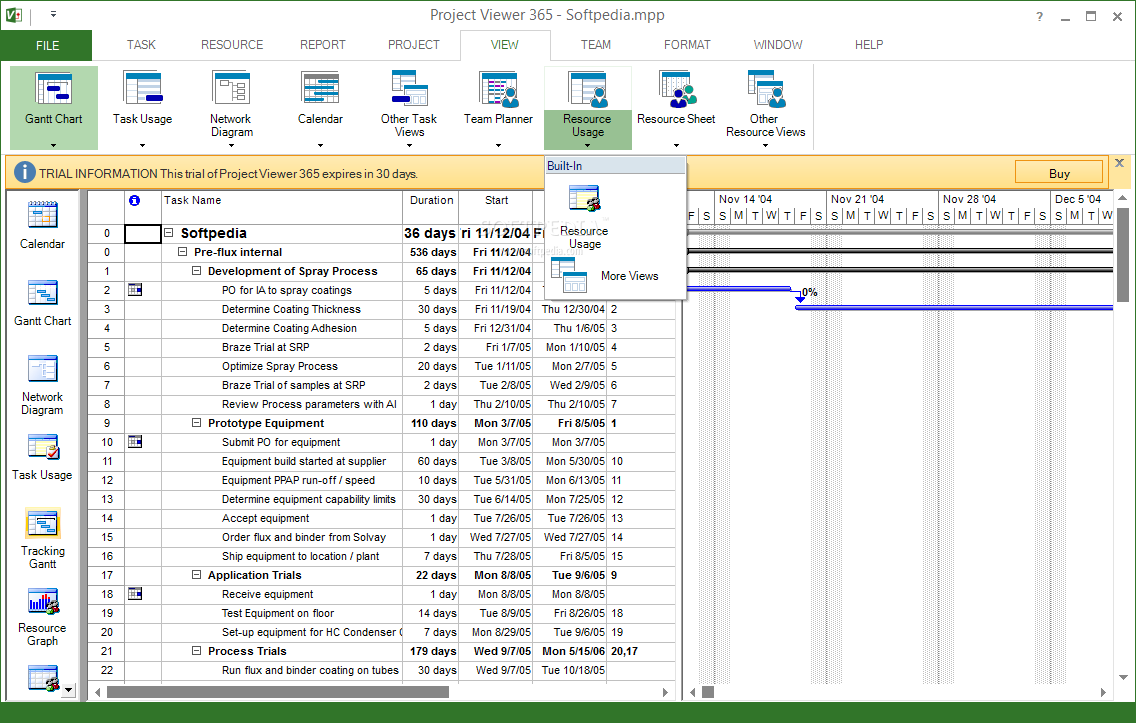The image size is (1136, 723).
Task: Click the vertical scrollbar thumb of Gantt pane
Action: (x=1122, y=256)
